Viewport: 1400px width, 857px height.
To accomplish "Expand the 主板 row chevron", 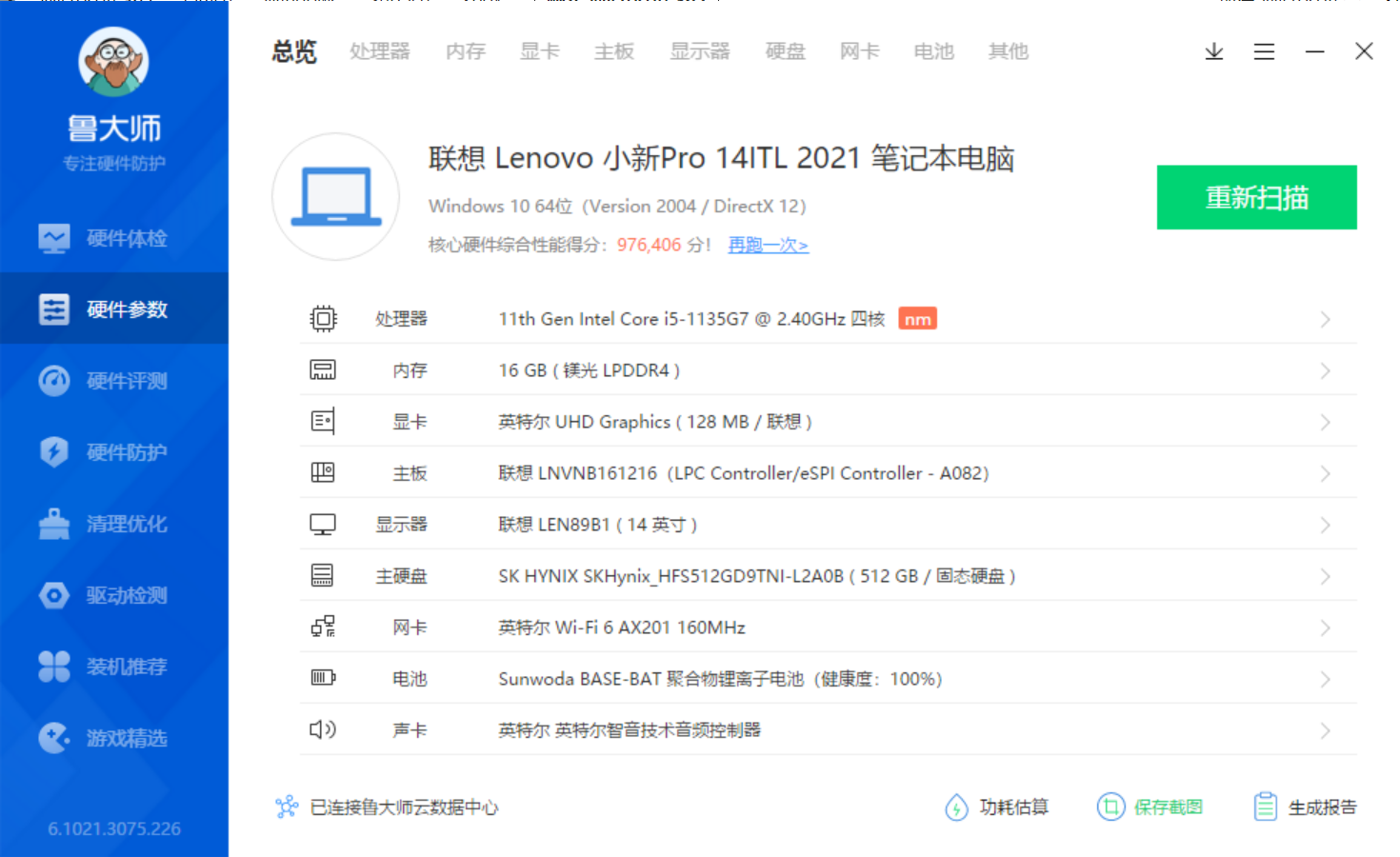I will [x=1325, y=473].
